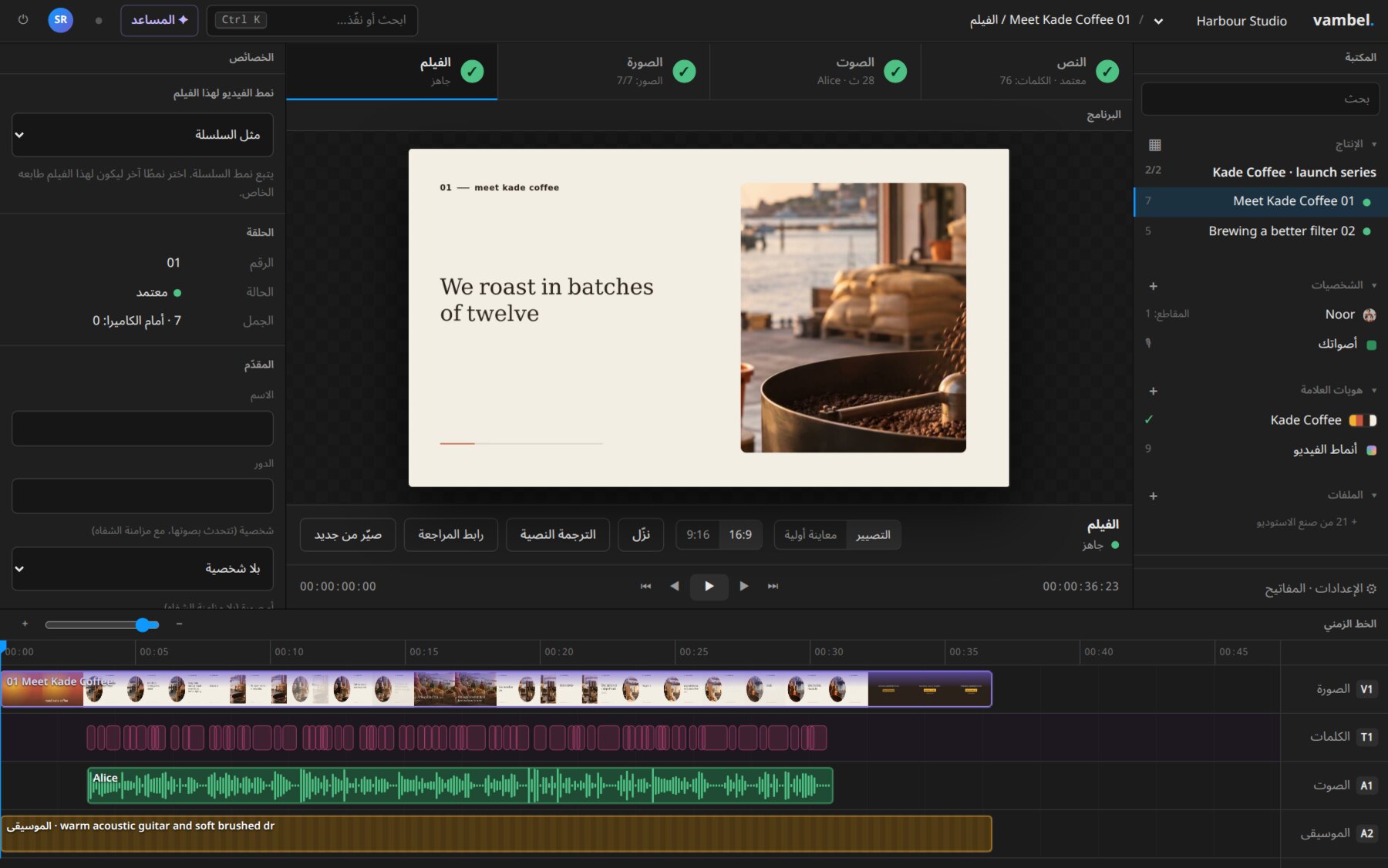Image resolution: width=1388 pixels, height=868 pixels.
Task: Select the 16:9 aspect ratio
Action: (740, 535)
